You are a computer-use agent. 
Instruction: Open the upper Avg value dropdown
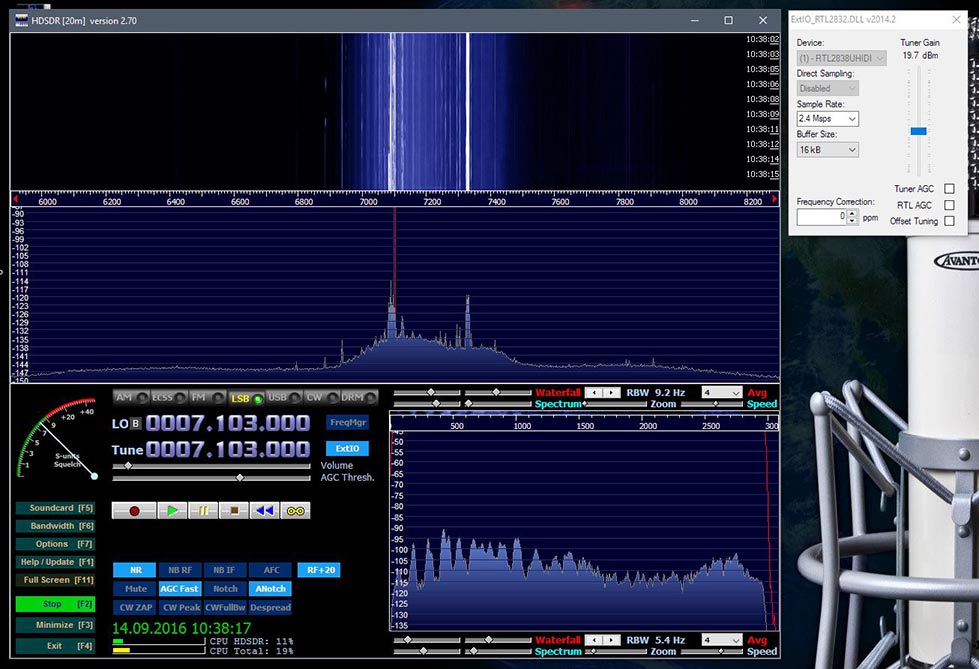(721, 393)
